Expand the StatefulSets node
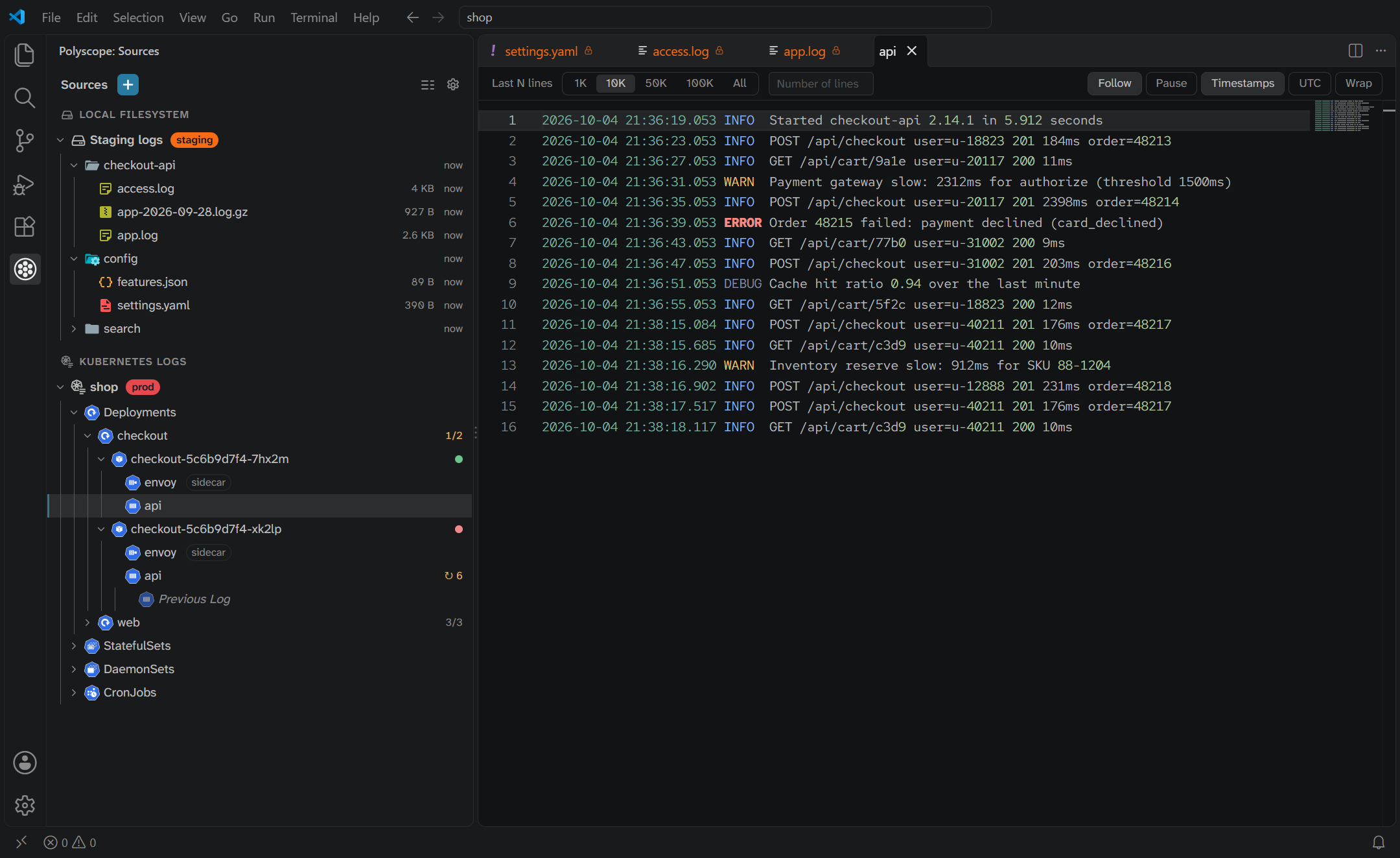 (x=74, y=646)
